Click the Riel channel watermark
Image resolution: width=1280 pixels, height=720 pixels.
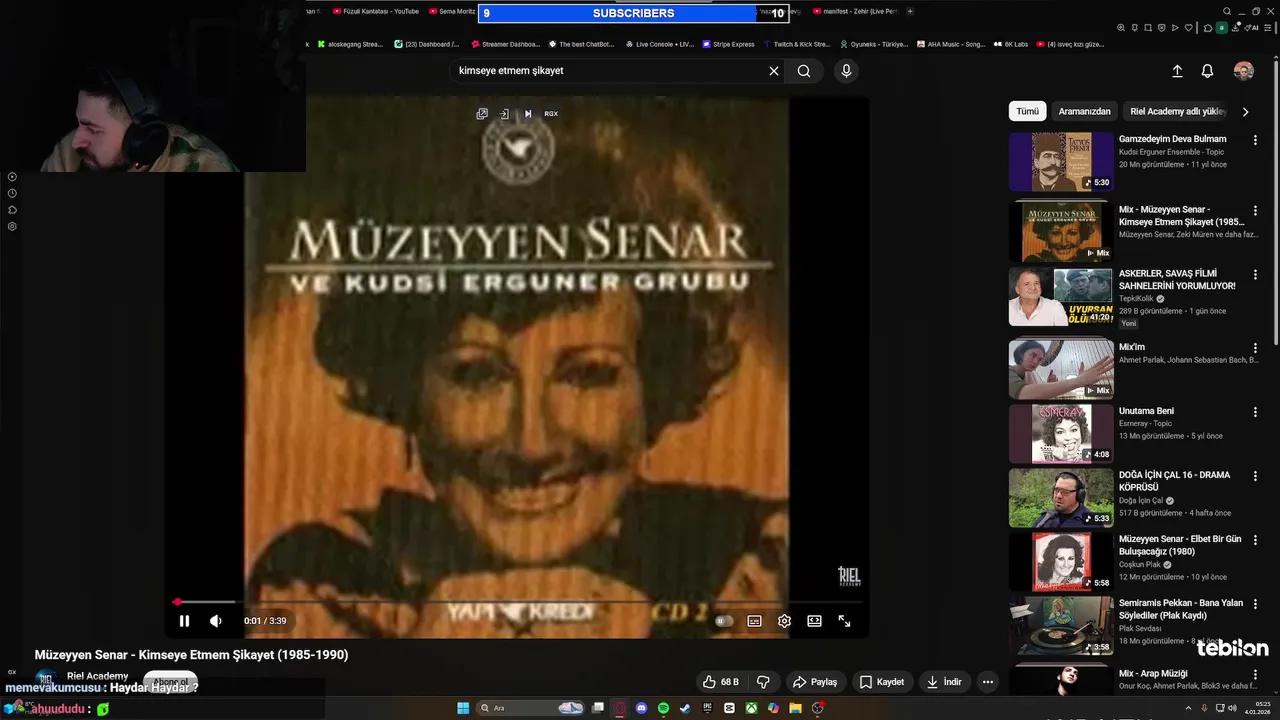point(849,576)
